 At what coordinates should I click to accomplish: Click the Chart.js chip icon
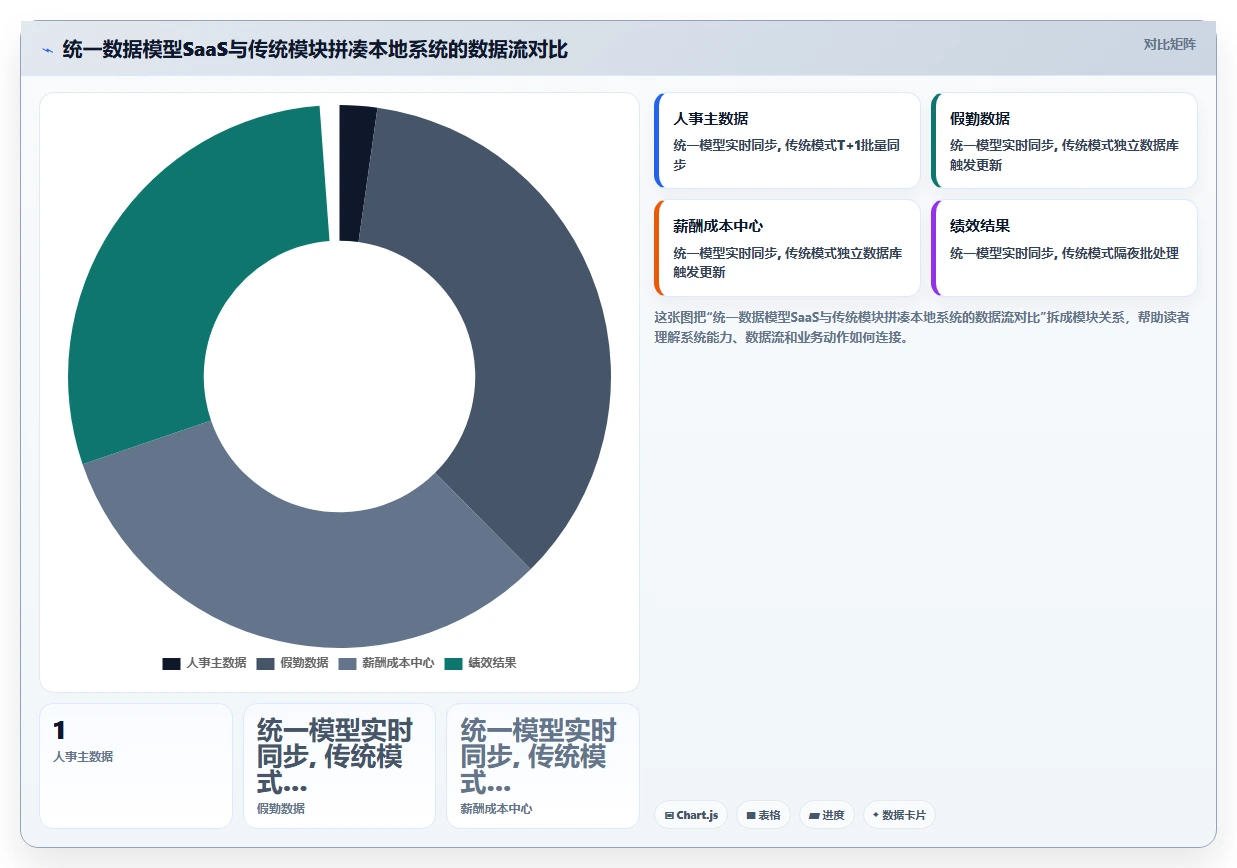pos(669,816)
